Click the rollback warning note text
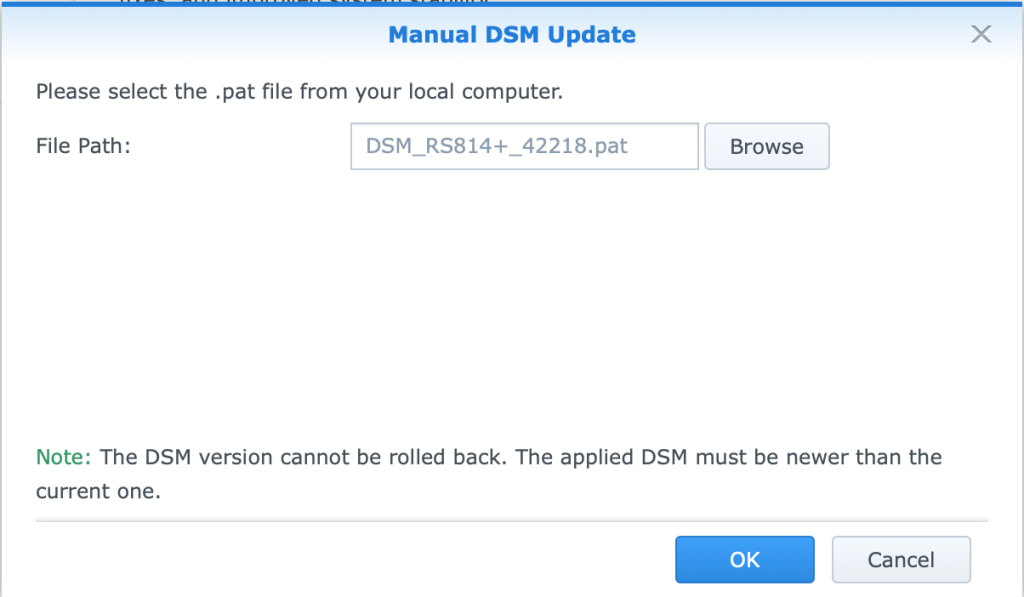Screen dimensions: 1024x597 (x=488, y=474)
